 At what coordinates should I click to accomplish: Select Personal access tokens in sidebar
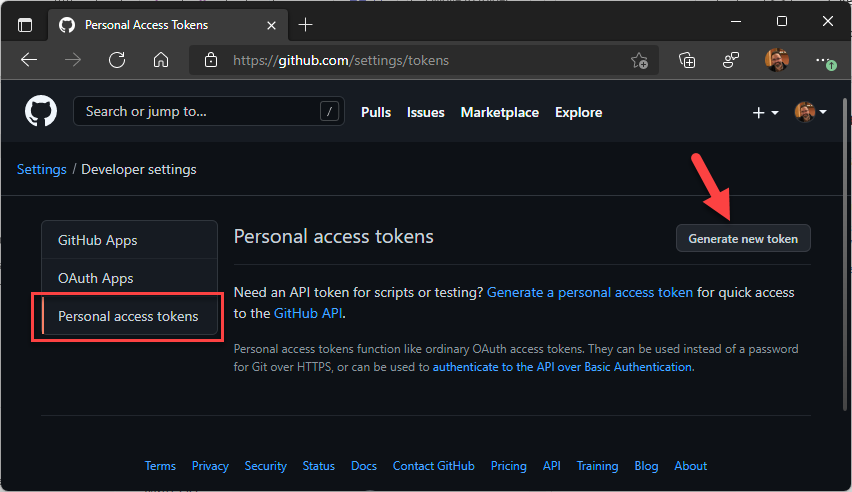[129, 316]
